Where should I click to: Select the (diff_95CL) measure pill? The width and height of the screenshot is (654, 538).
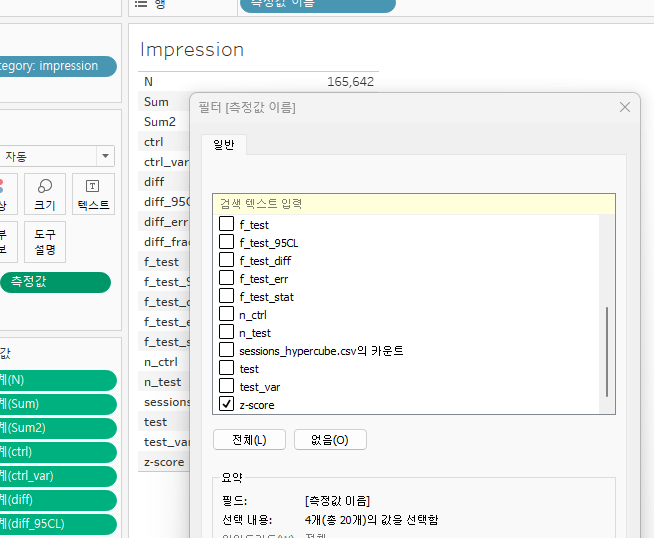click(x=58, y=524)
